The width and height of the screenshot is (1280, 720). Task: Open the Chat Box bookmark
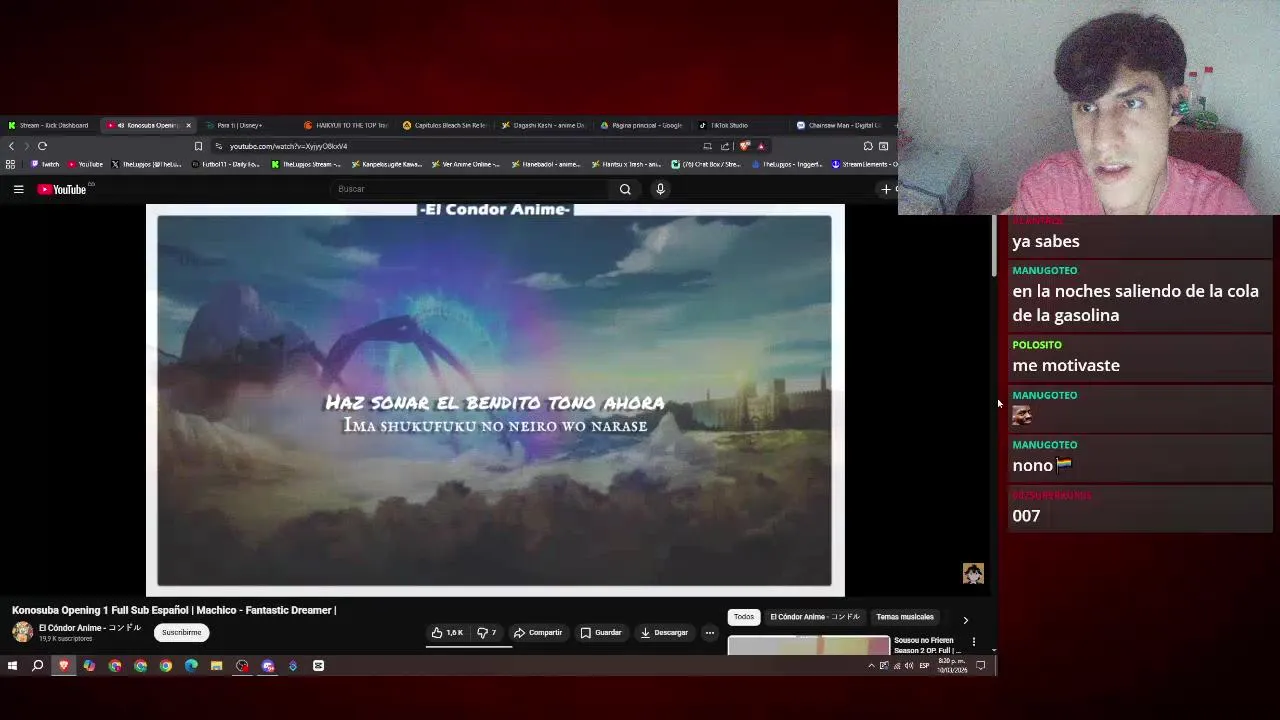click(706, 164)
